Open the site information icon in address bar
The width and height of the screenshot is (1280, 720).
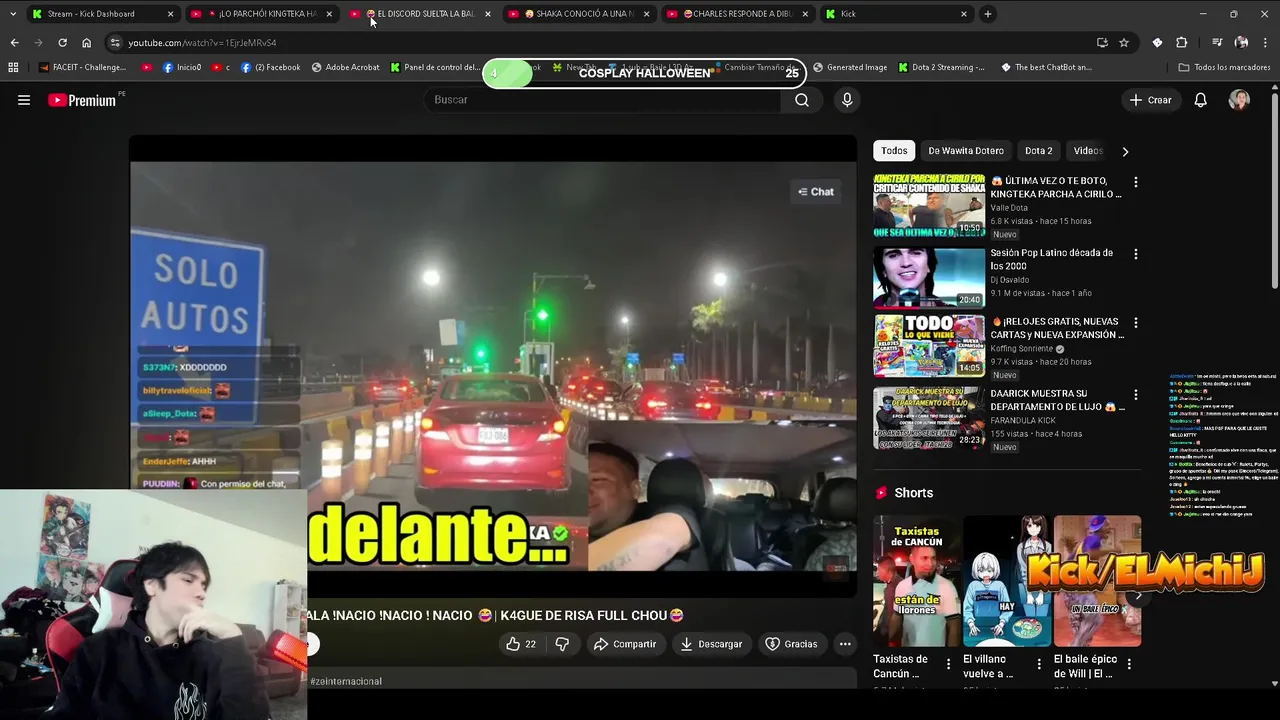click(x=115, y=43)
